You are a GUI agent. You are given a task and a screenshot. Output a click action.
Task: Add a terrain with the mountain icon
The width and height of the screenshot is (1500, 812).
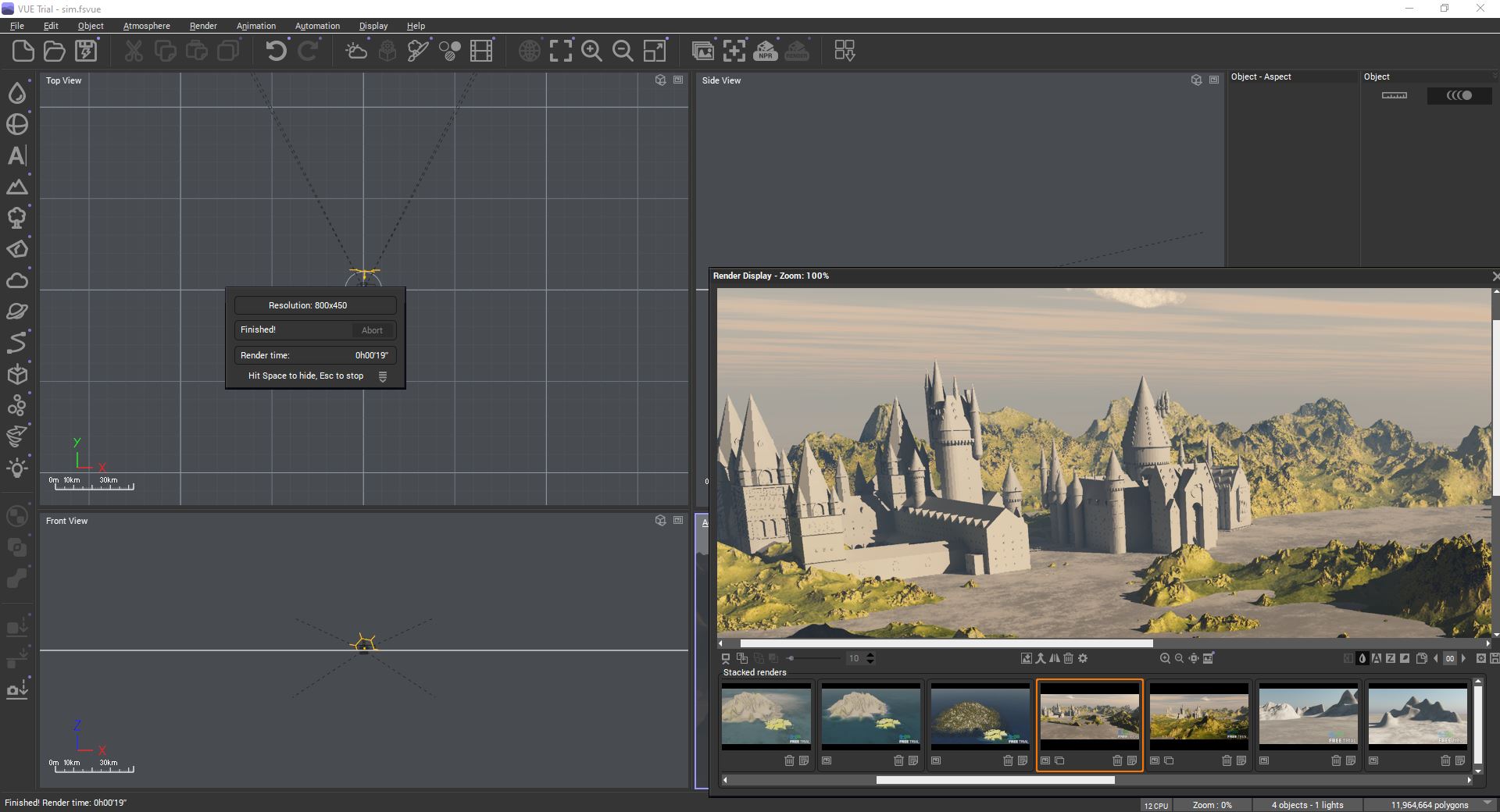coord(17,187)
